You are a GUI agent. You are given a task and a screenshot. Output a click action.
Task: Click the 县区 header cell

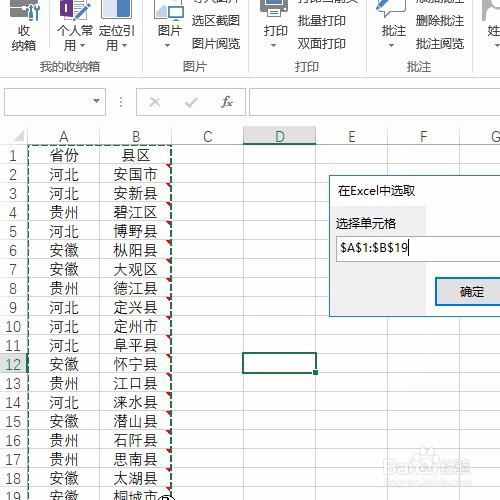[136, 155]
